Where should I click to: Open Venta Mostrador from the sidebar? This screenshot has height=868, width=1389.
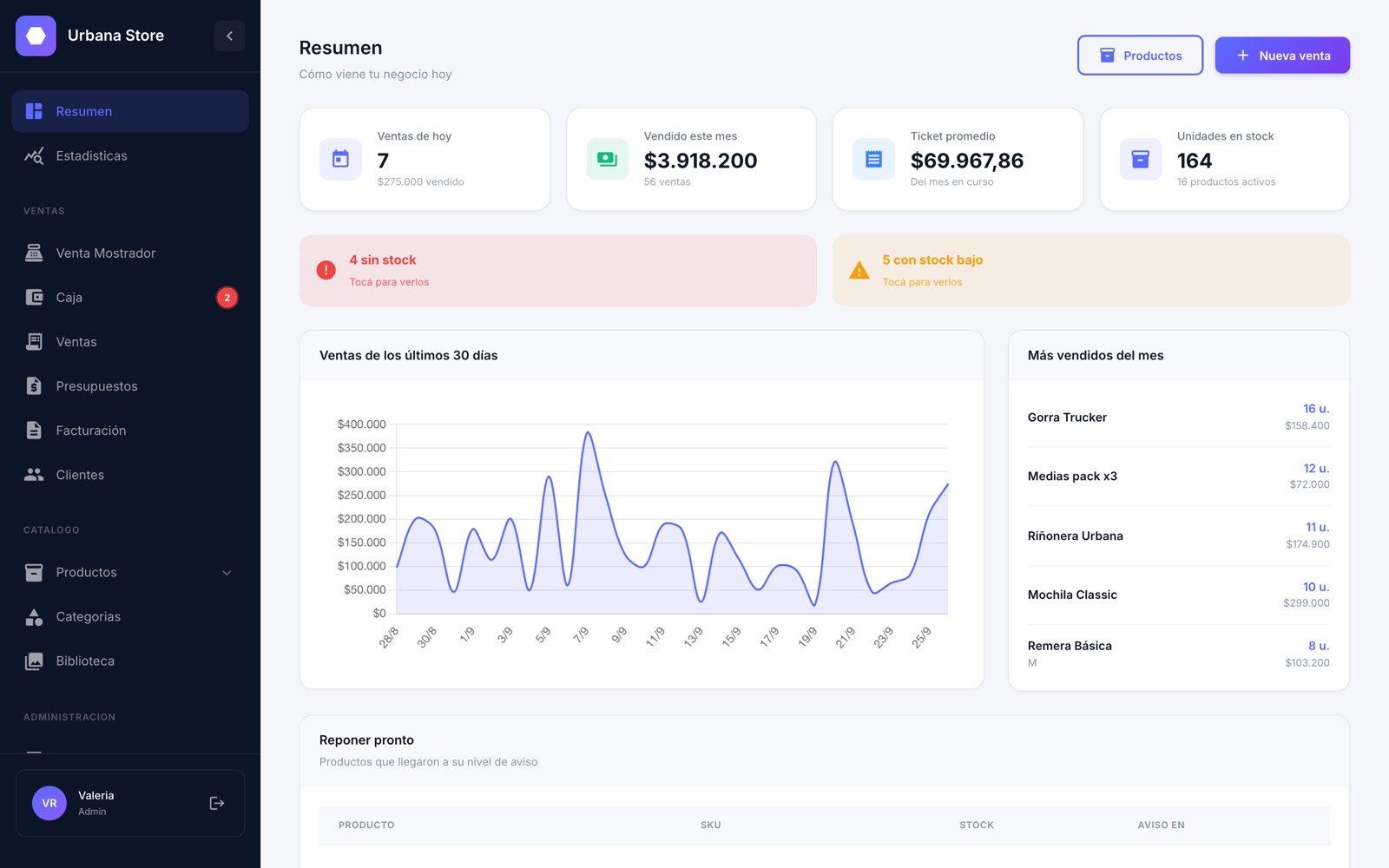coord(130,253)
